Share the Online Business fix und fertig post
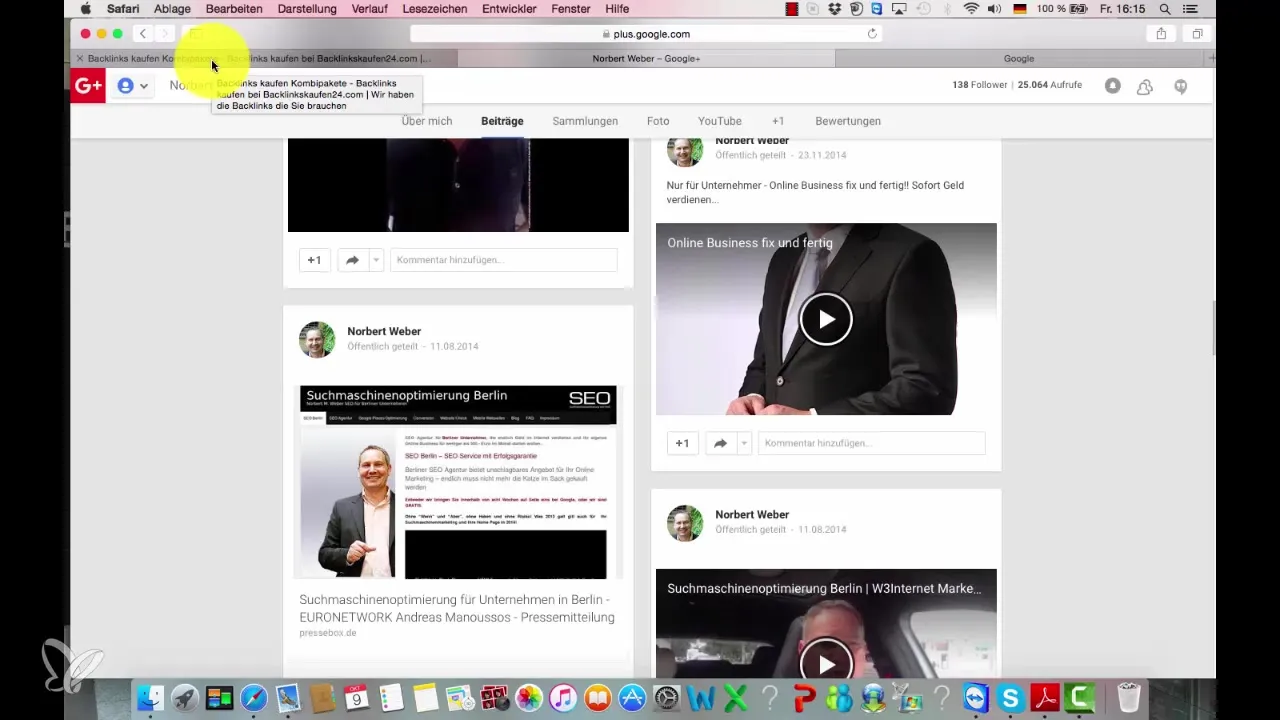 pyautogui.click(x=721, y=443)
